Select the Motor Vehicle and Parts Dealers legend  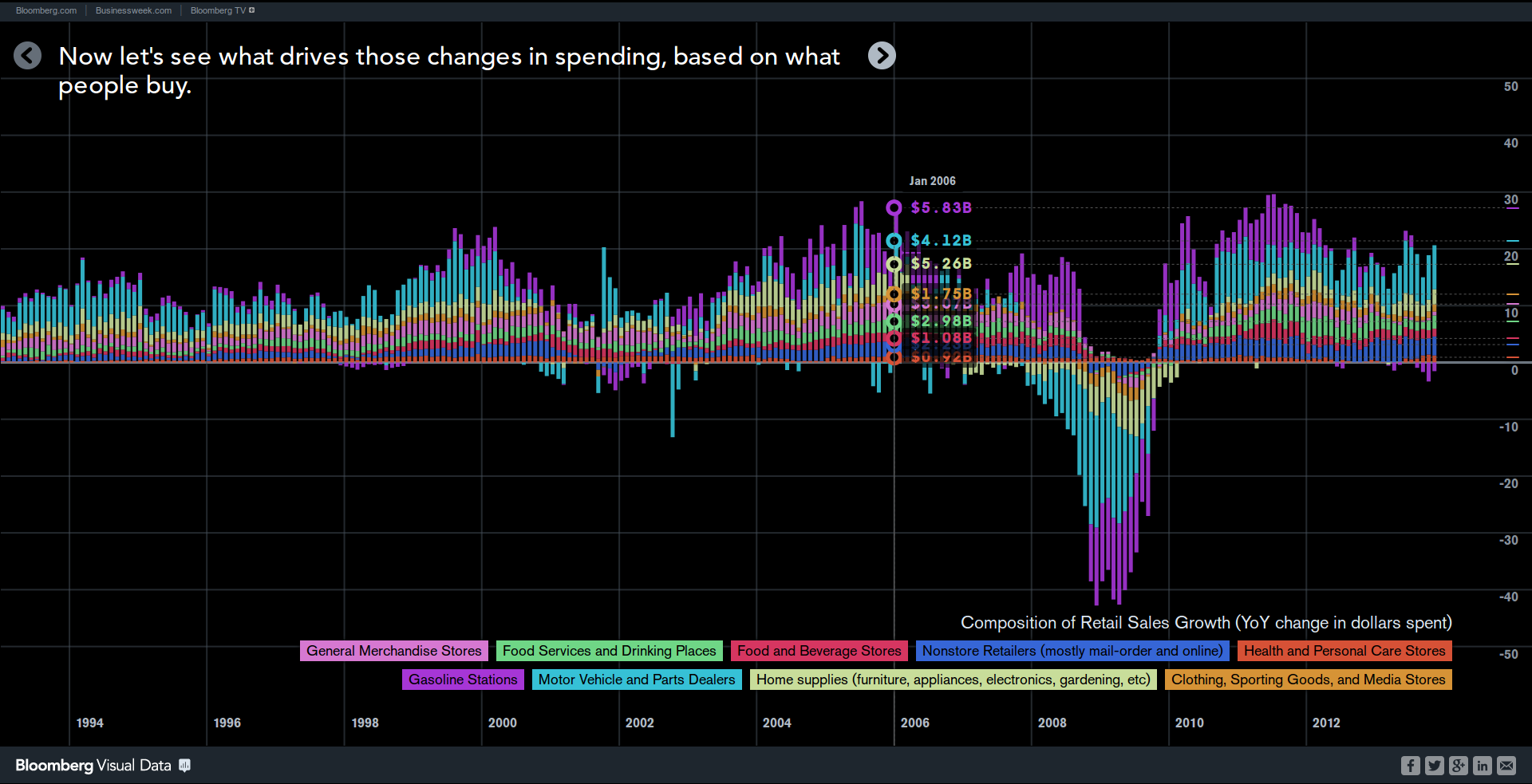tap(636, 680)
